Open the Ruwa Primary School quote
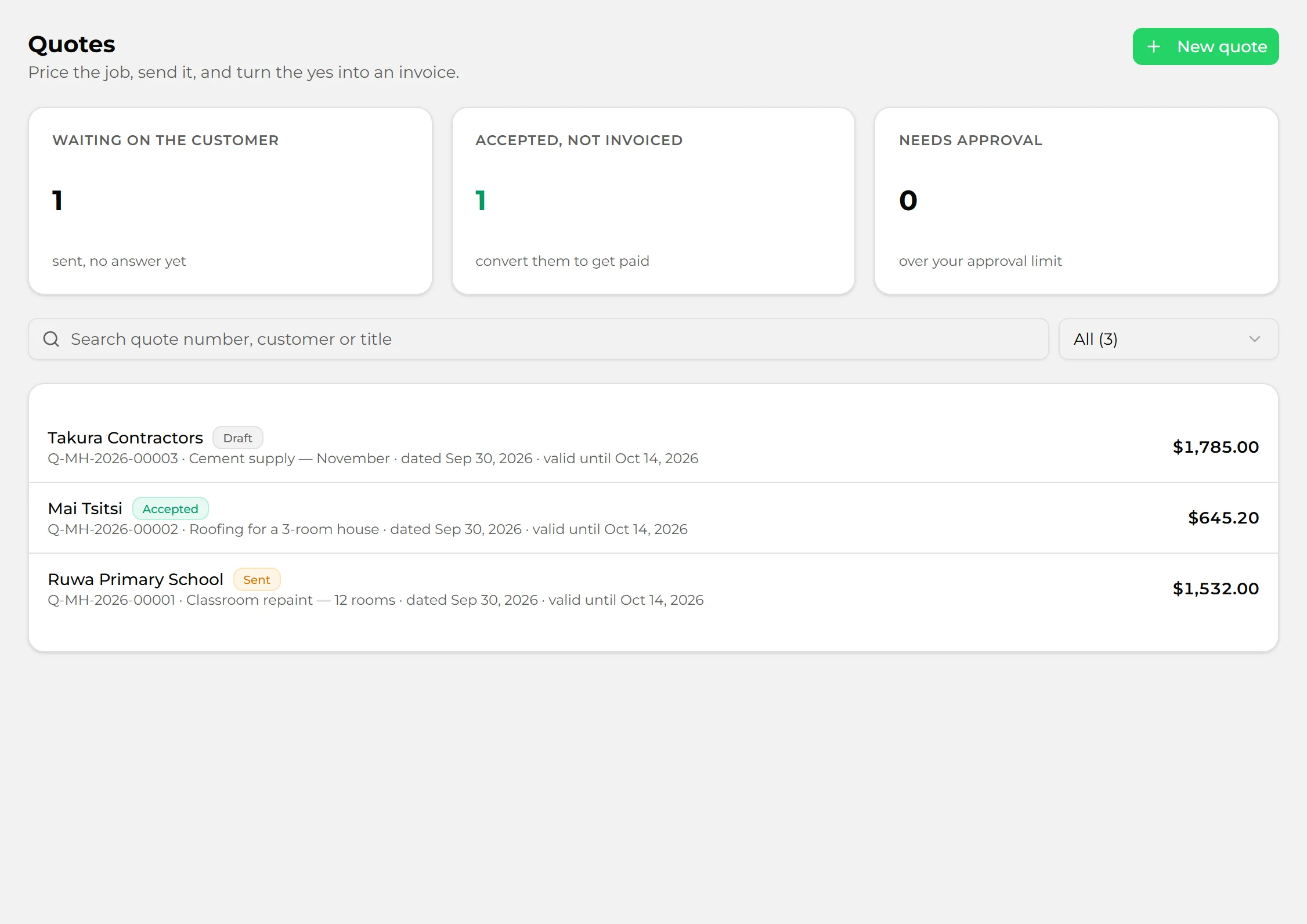Screen dimensions: 1307x924 (x=653, y=589)
